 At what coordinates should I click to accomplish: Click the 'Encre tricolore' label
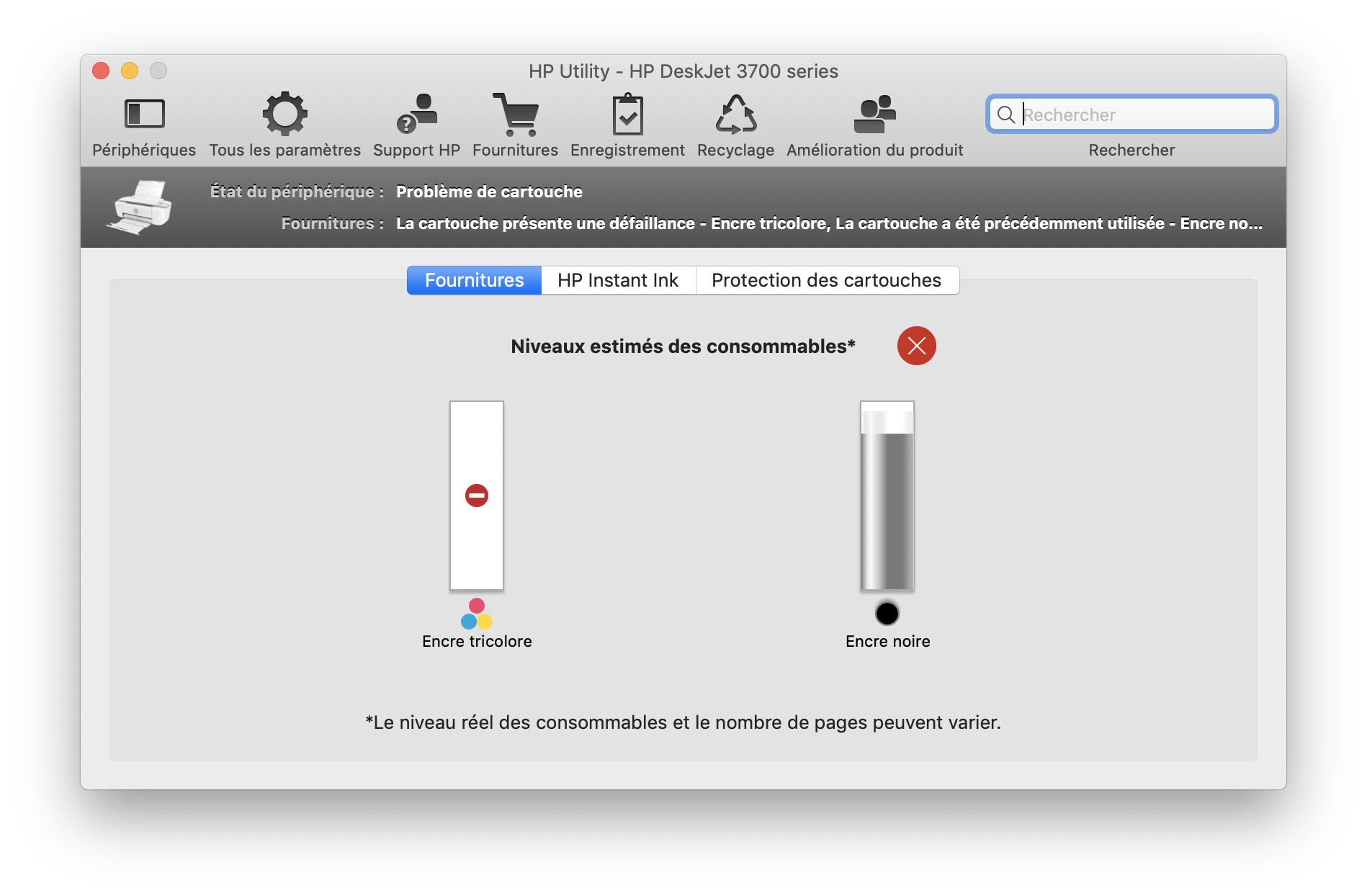tap(477, 641)
